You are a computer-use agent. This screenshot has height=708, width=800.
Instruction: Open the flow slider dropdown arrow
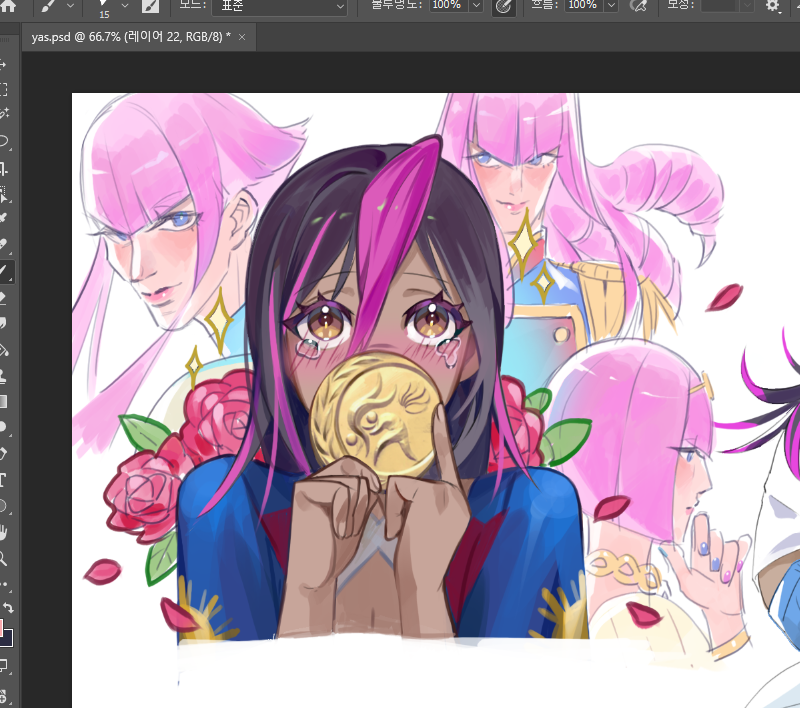pos(611,6)
